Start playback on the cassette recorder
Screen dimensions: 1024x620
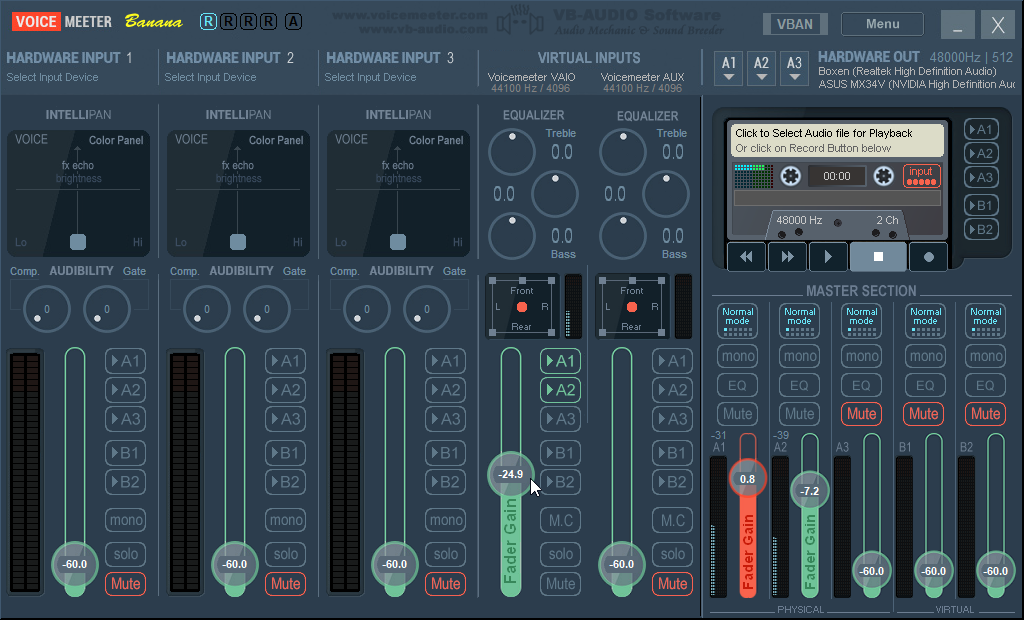(828, 256)
